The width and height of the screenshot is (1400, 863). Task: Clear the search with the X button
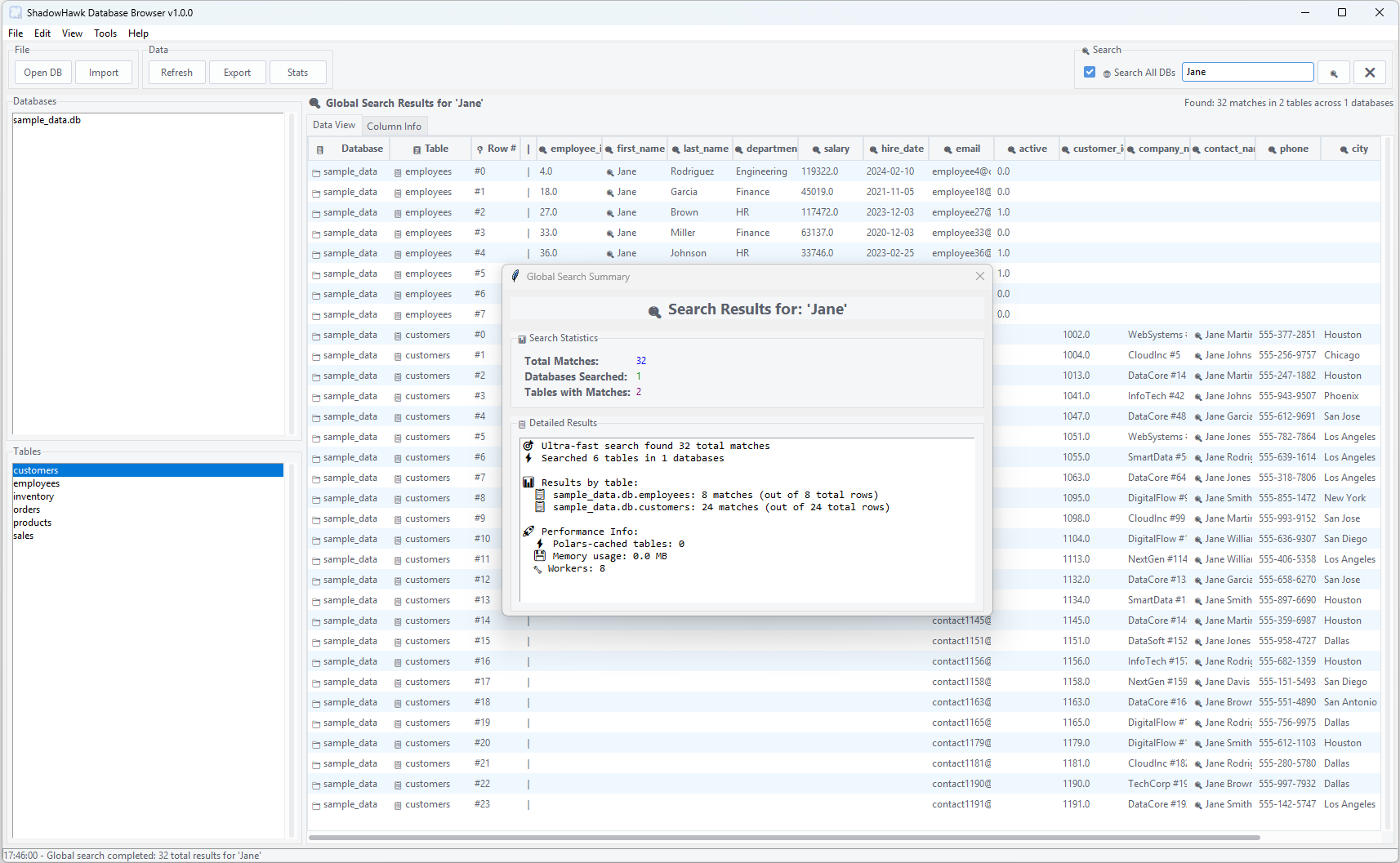tap(1370, 73)
